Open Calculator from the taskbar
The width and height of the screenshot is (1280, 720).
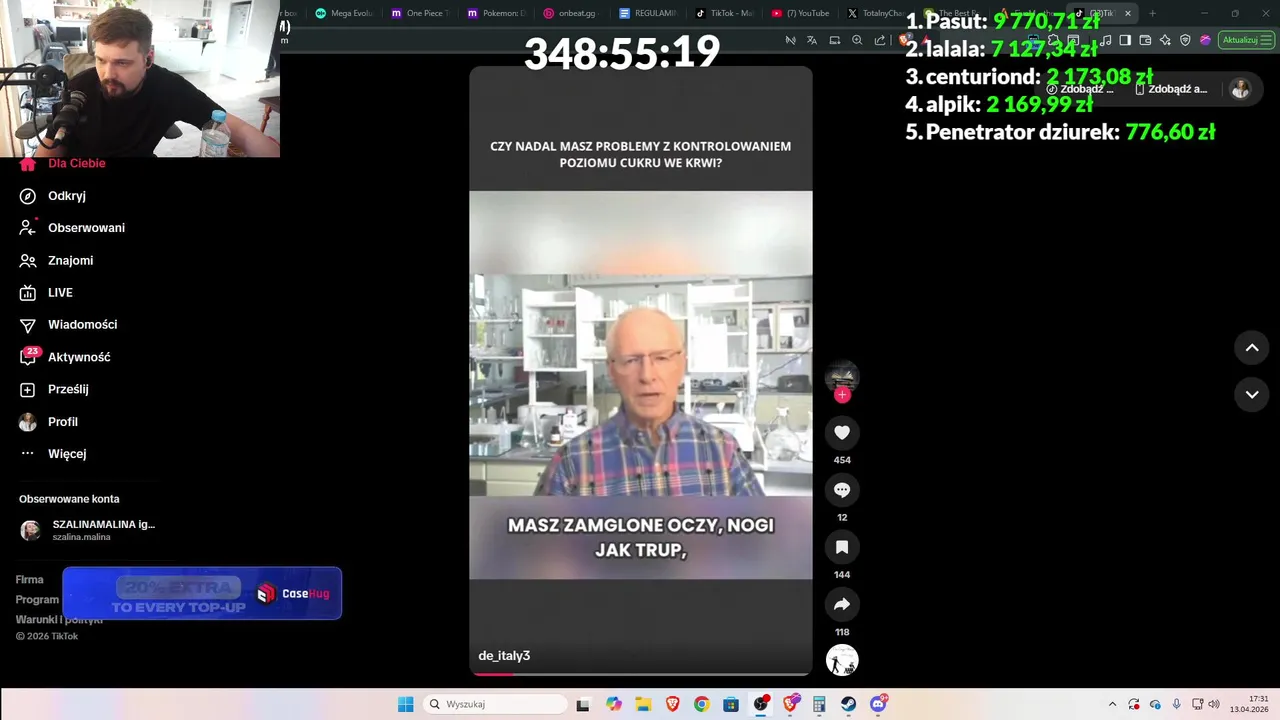coord(820,704)
